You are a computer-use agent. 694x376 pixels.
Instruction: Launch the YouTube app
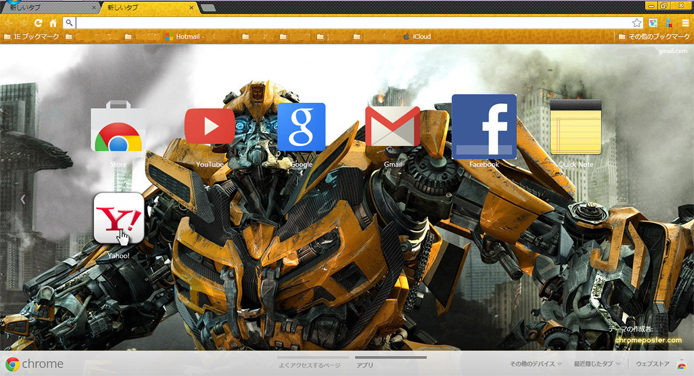209,126
